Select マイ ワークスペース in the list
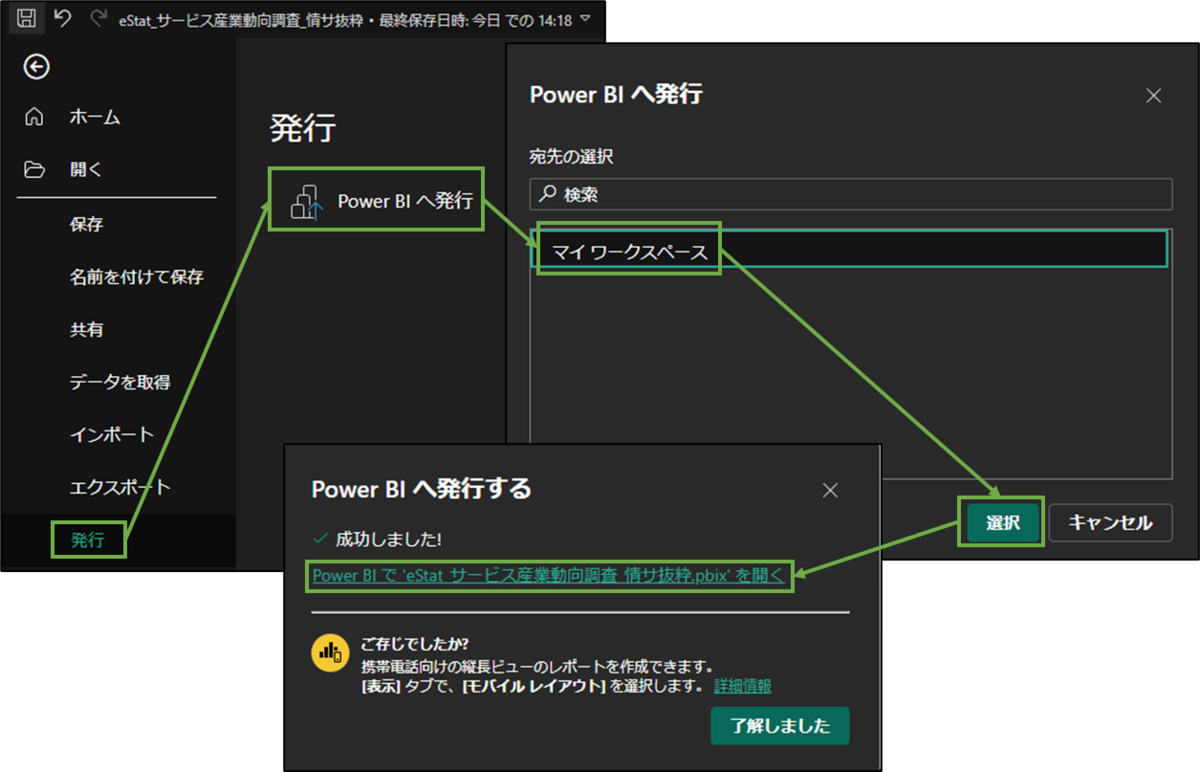The width and height of the screenshot is (1200, 772). click(x=850, y=248)
